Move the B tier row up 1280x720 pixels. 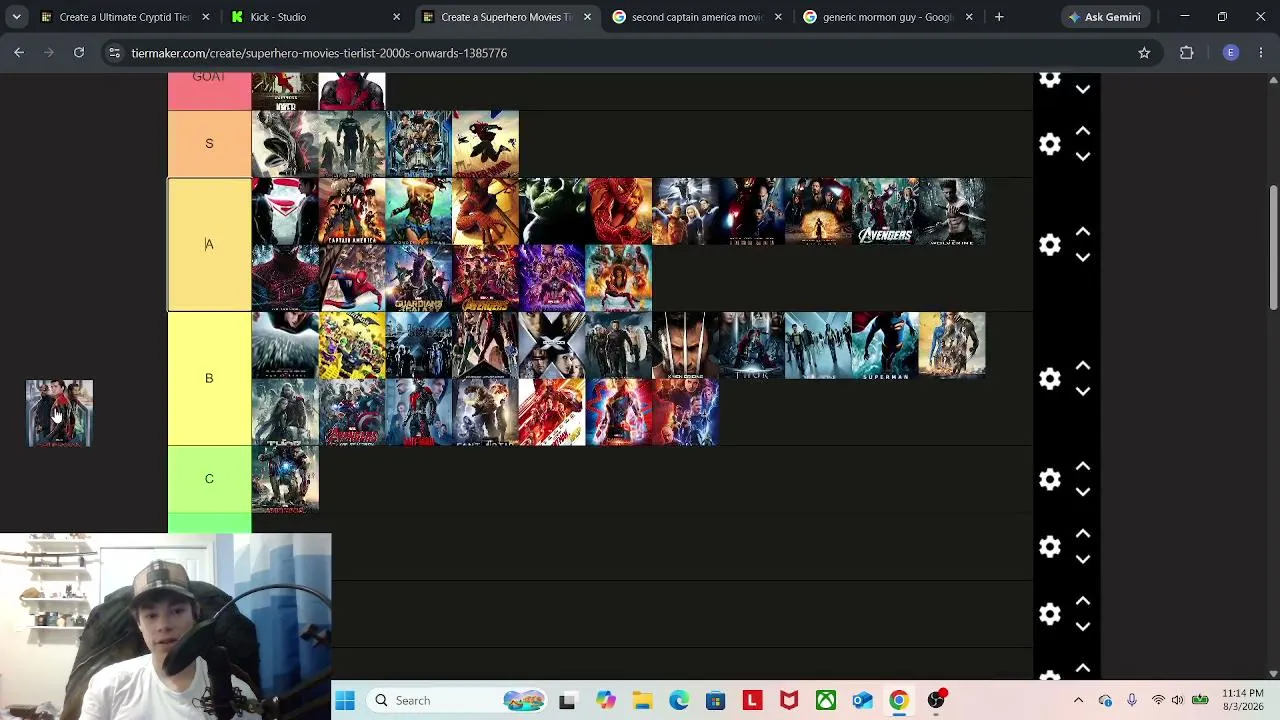[1083, 366]
